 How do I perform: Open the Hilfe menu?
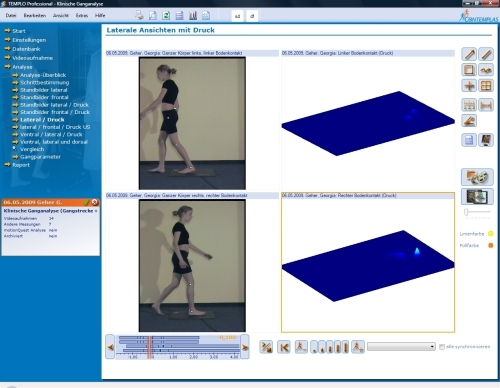pos(100,15)
